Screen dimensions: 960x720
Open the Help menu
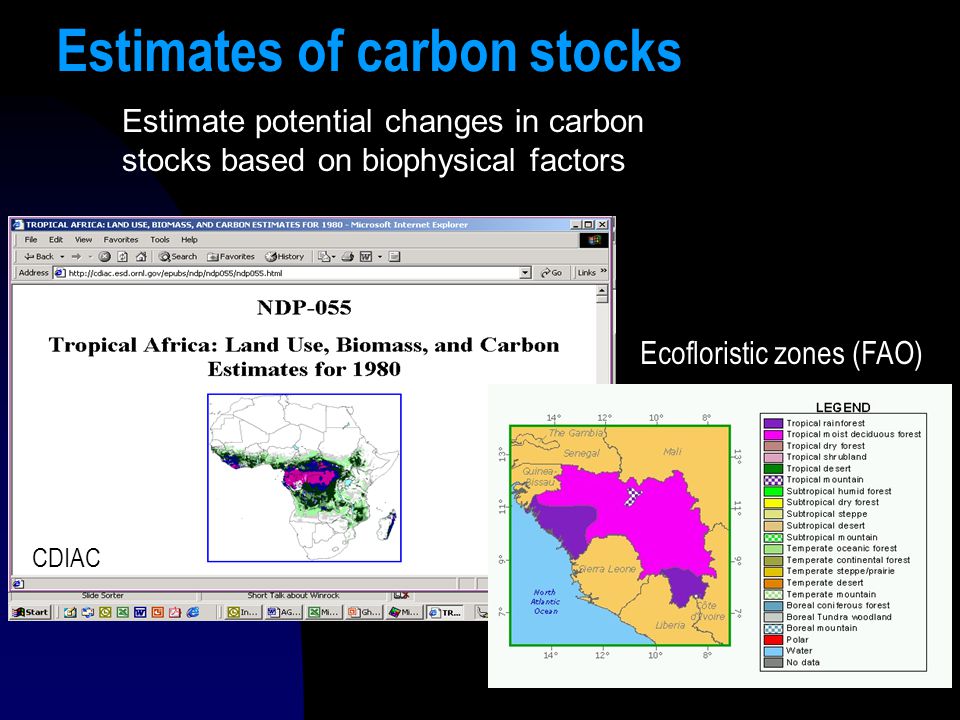189,240
